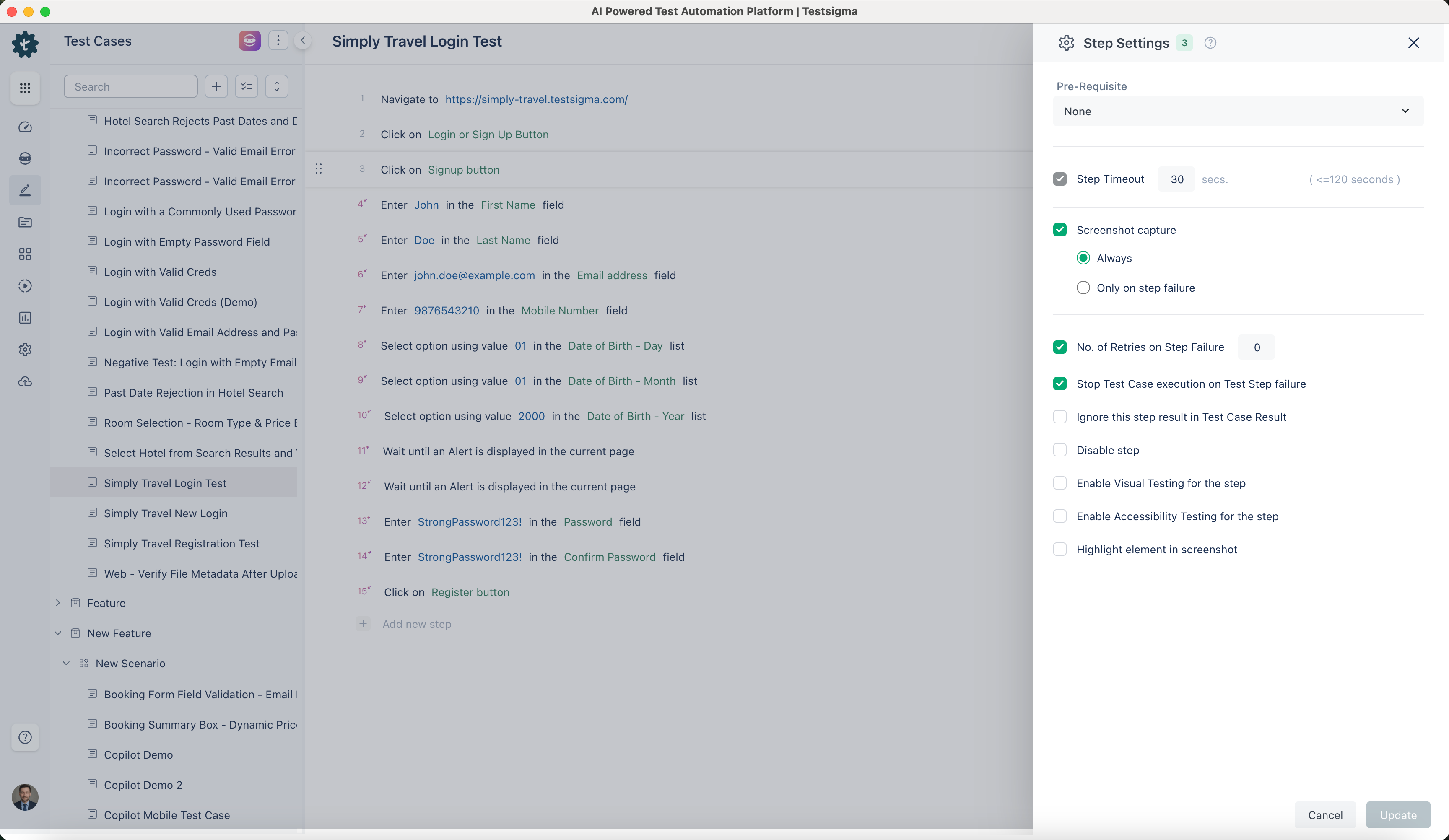1449x840 pixels.
Task: Click the Confirm Password element in step 14
Action: pyautogui.click(x=610, y=557)
